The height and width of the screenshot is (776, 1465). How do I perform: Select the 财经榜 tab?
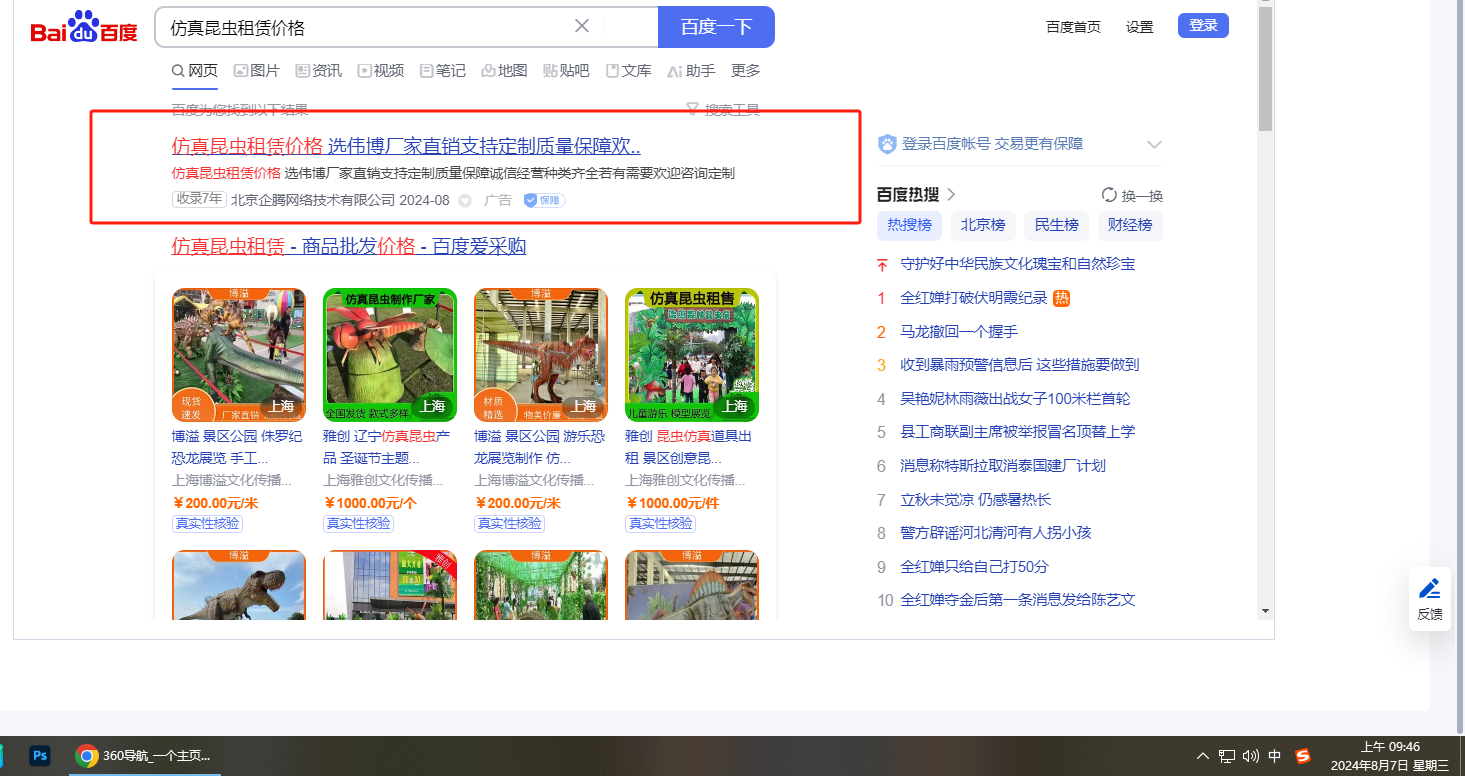[1130, 225]
